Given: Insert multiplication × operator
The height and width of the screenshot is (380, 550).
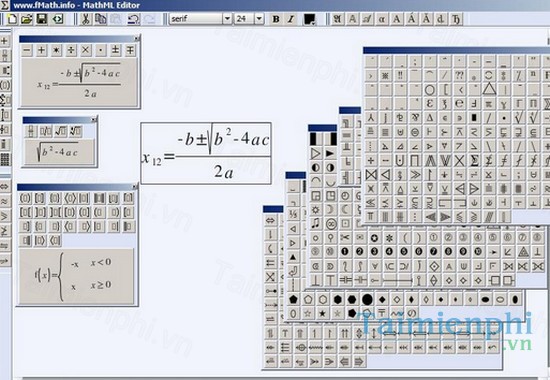Looking at the screenshot, I should coord(86,51).
